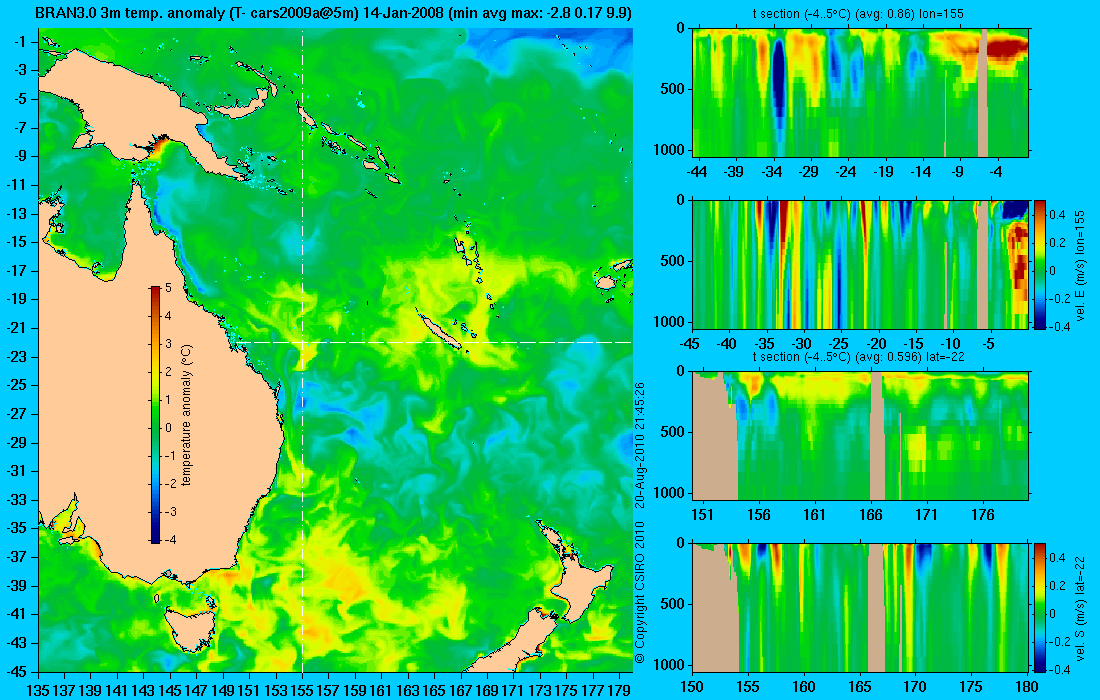Click the 20-Aug-2010 21:45:26 timestamp

coord(640,445)
